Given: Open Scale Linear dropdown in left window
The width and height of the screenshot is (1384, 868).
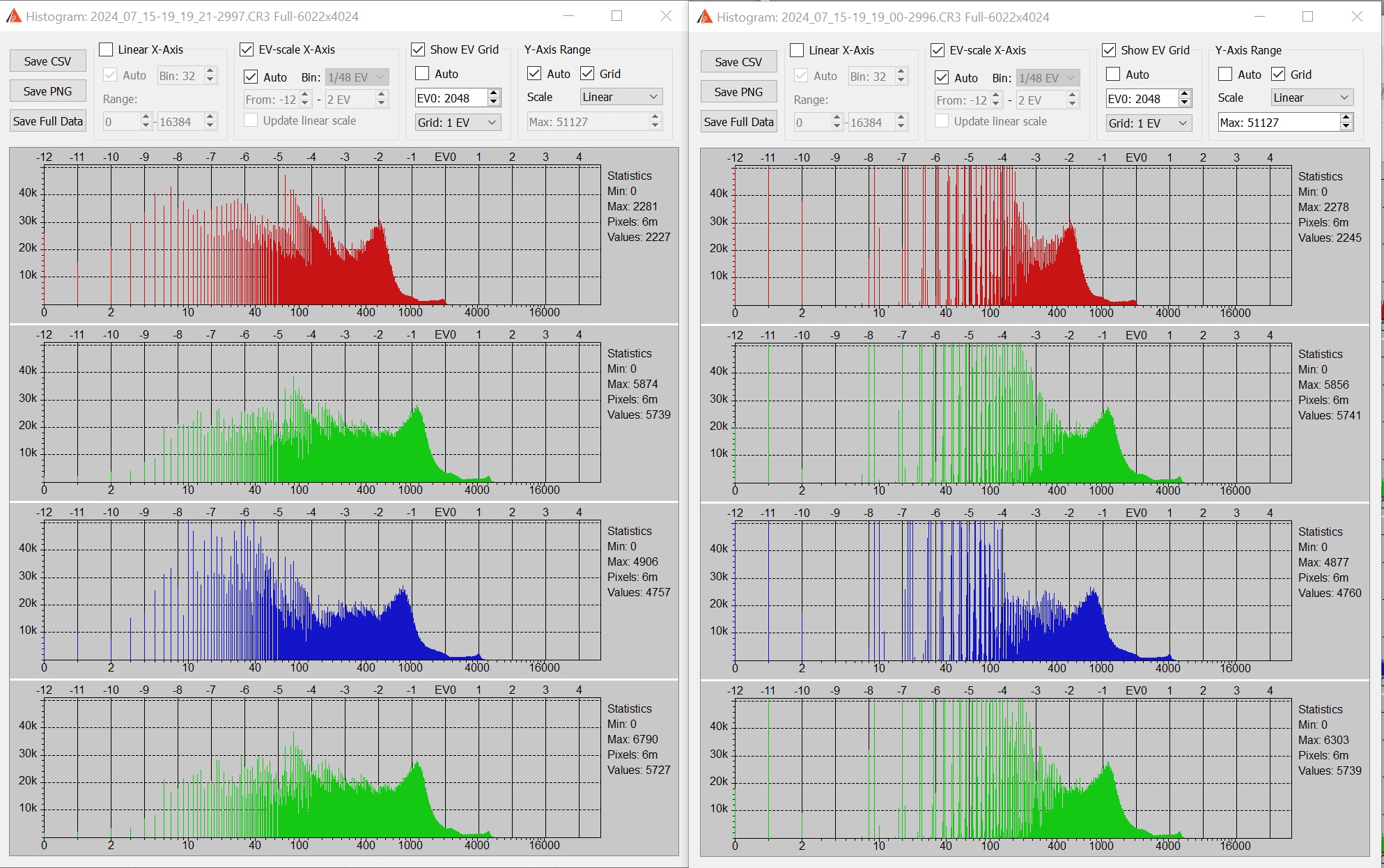Looking at the screenshot, I should coord(621,97).
